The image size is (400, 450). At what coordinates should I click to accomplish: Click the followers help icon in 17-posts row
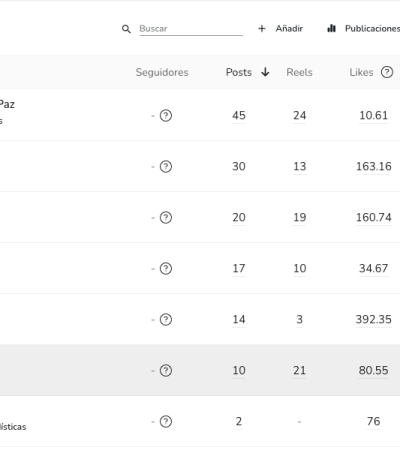pos(166,268)
